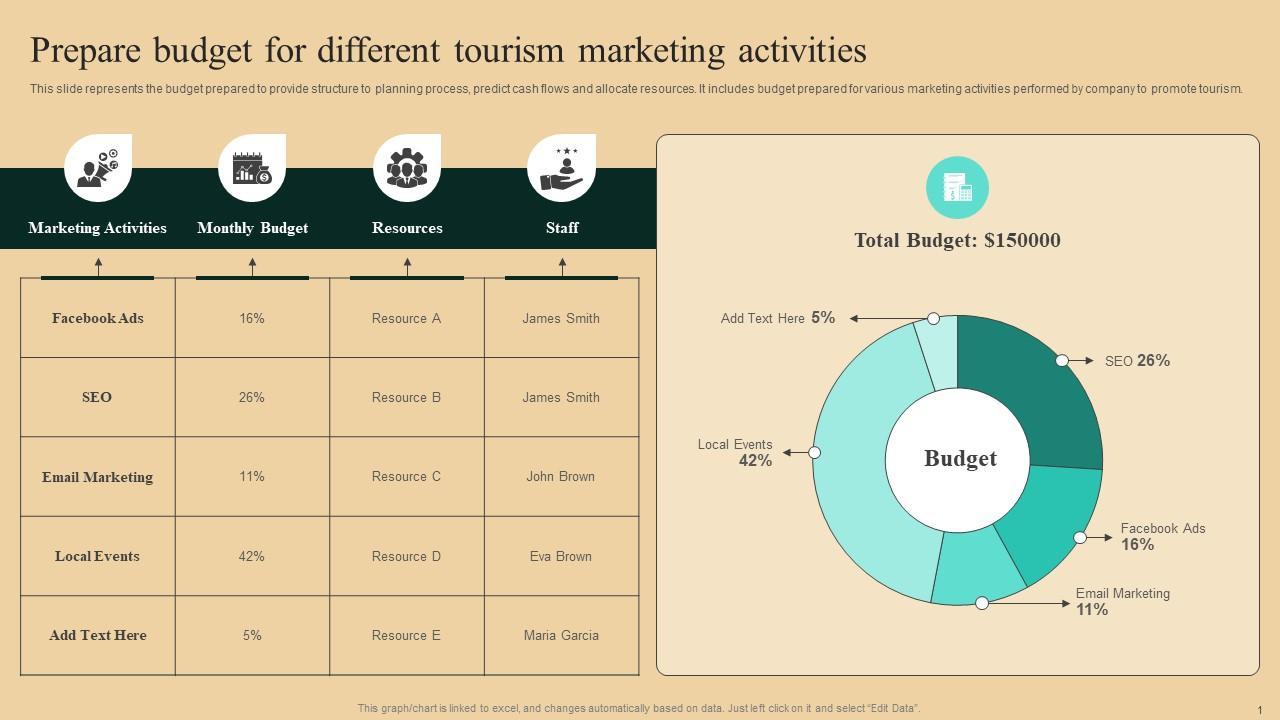Viewport: 1280px width, 720px height.
Task: Click the Email Marketing callout marker dot
Action: [982, 603]
